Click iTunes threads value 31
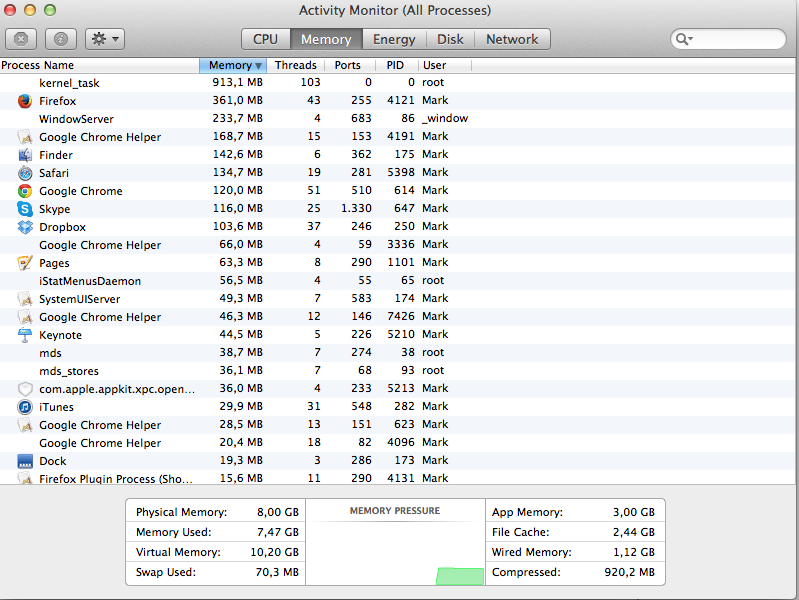This screenshot has height=600, width=799. [x=314, y=406]
